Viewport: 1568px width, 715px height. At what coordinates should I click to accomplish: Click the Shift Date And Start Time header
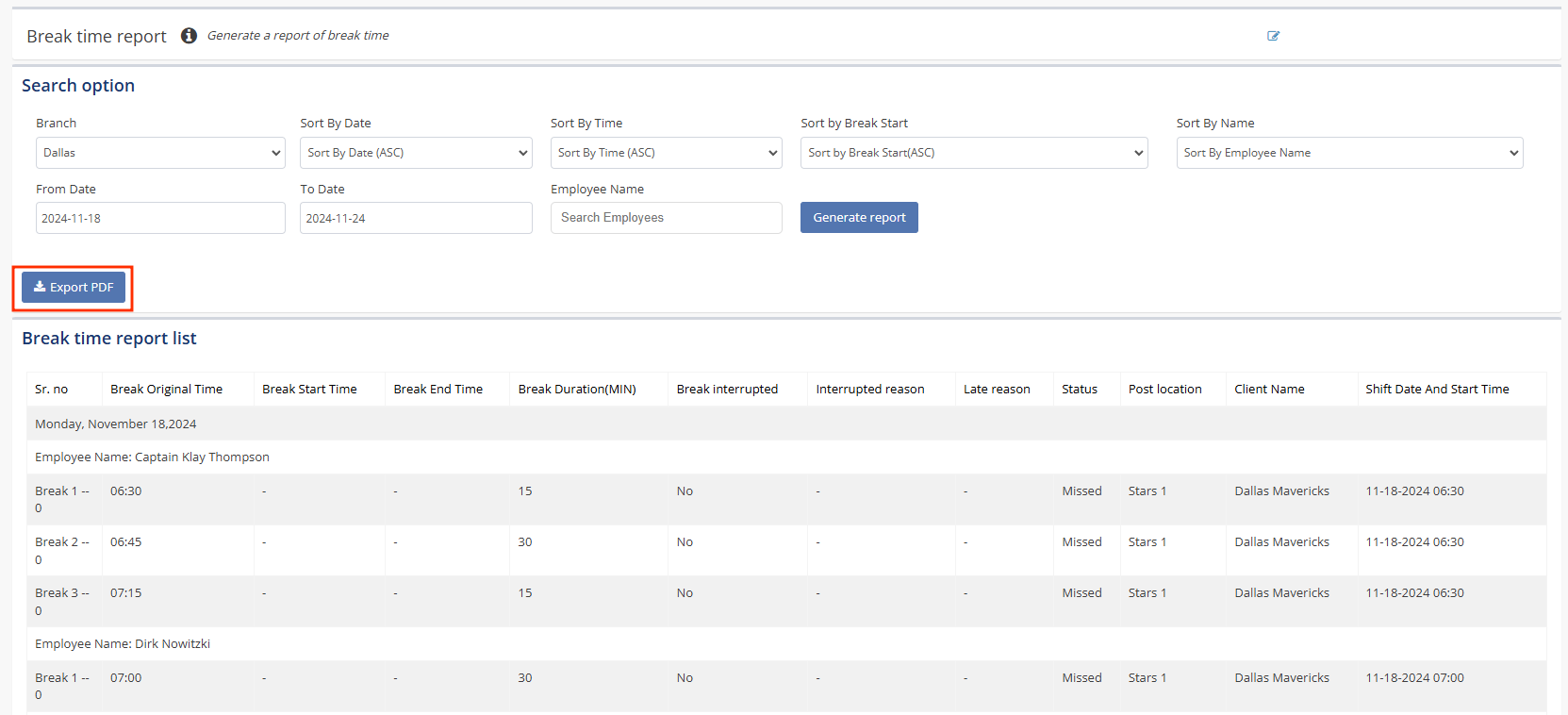tap(1436, 390)
